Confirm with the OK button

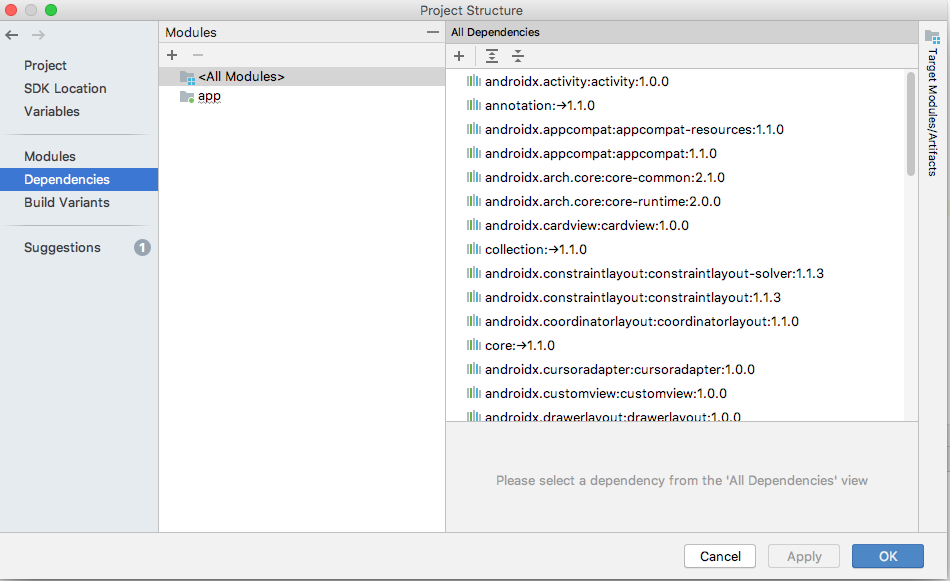click(x=888, y=556)
